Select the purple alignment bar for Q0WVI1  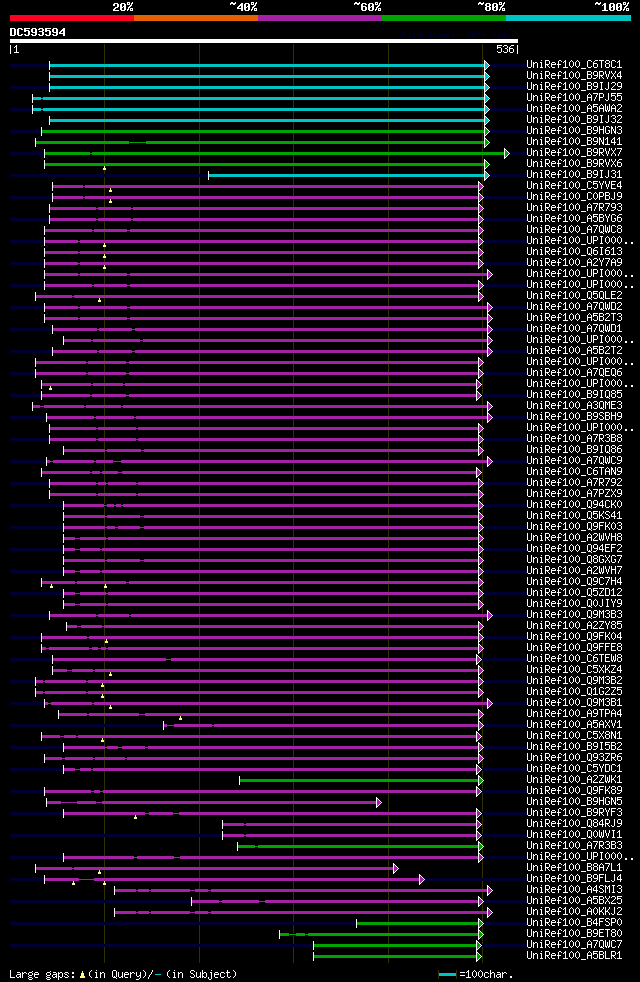click(x=352, y=835)
